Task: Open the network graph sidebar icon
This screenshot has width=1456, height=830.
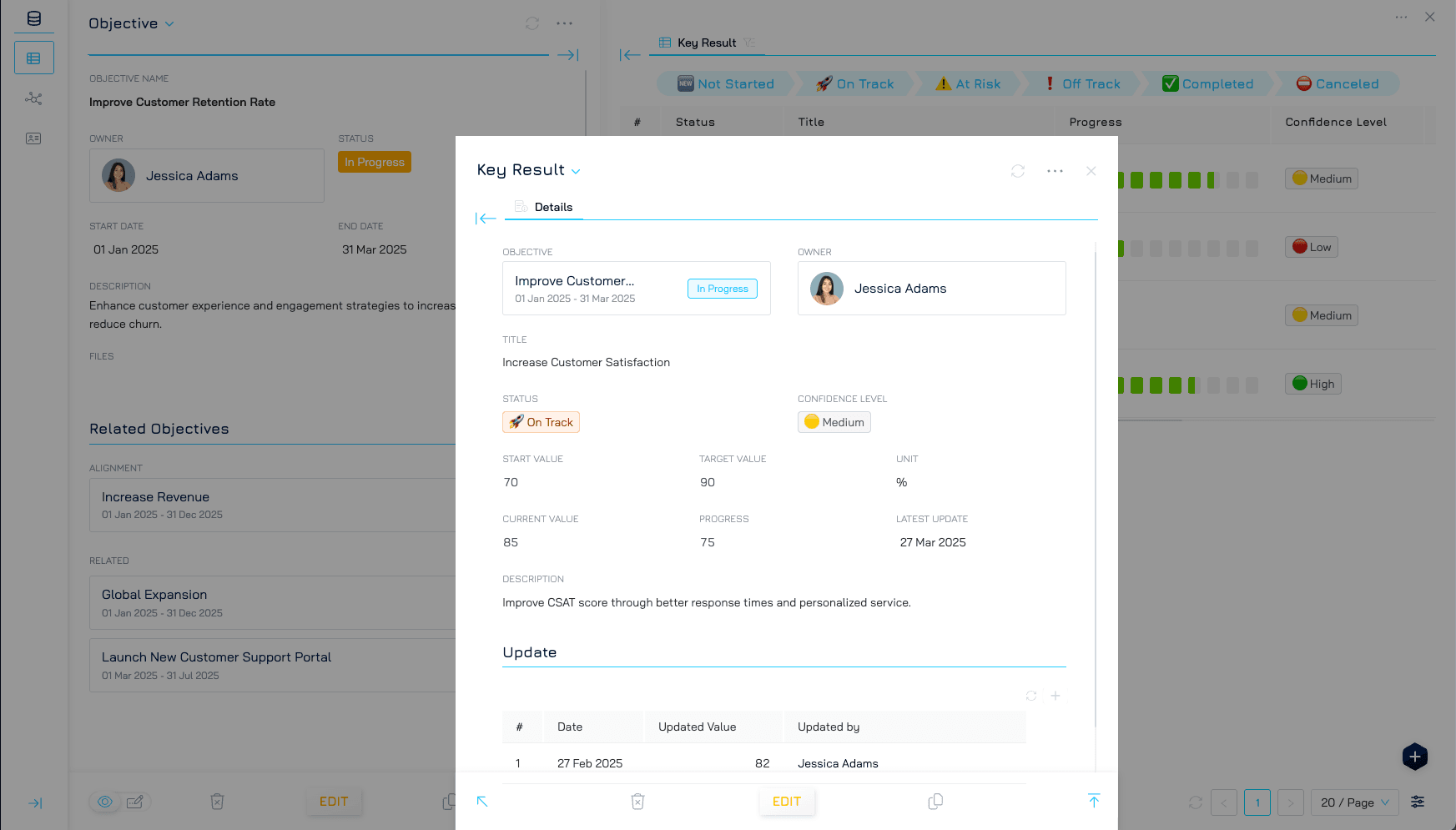Action: tap(33, 98)
